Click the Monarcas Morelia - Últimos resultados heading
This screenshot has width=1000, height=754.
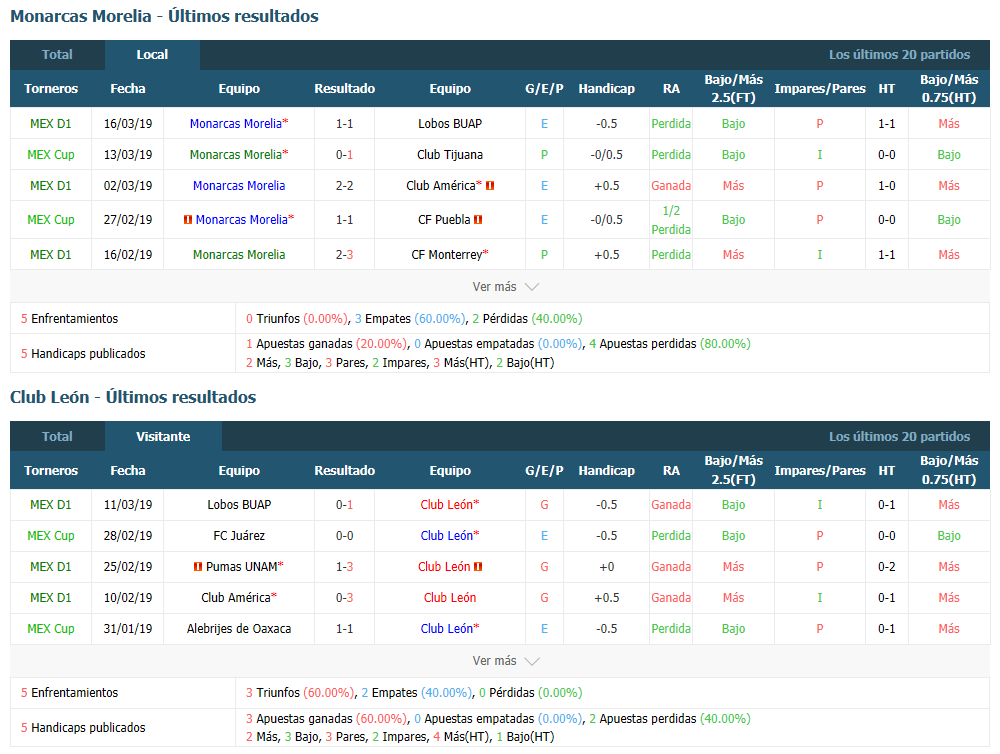tap(165, 16)
